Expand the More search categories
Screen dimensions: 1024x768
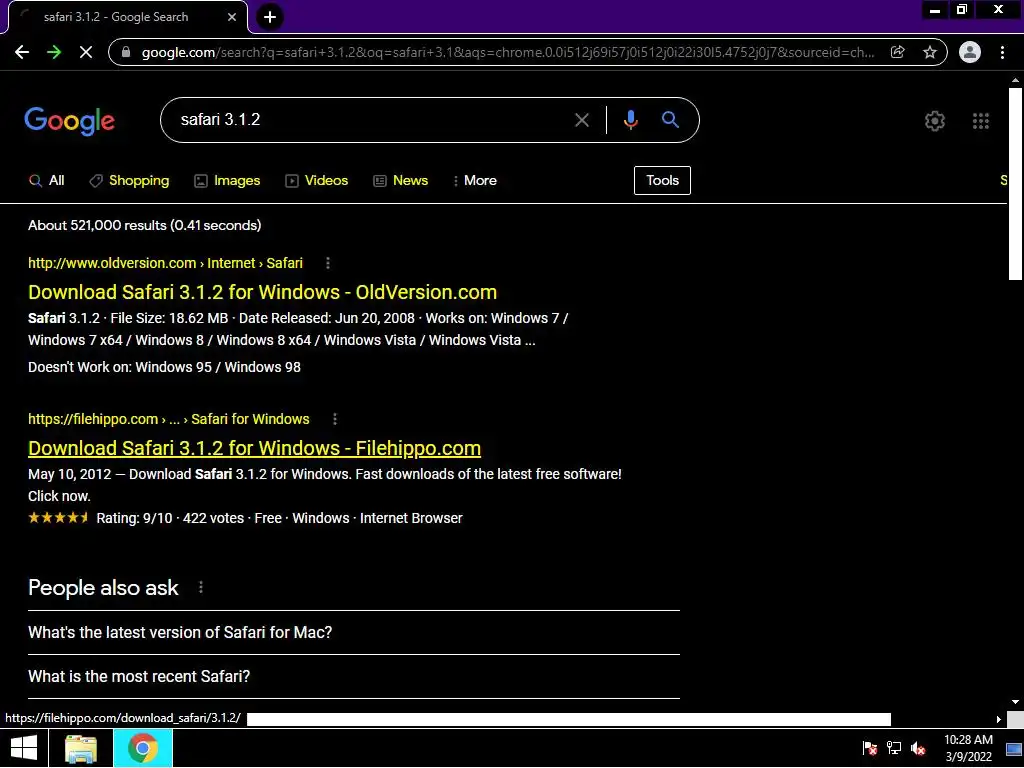(475, 181)
